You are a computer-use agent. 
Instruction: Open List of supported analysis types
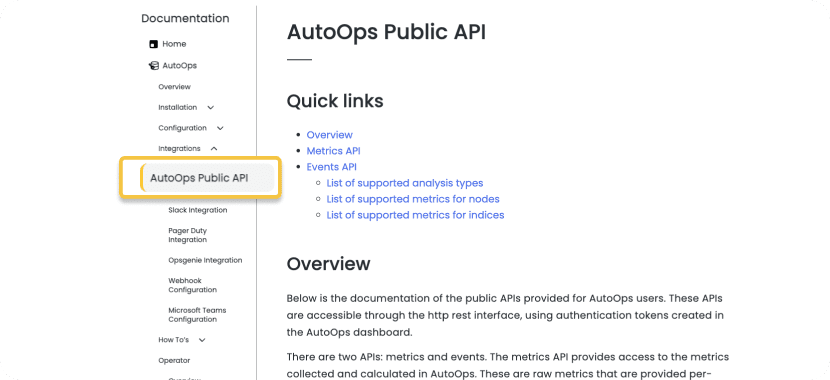[x=404, y=183]
